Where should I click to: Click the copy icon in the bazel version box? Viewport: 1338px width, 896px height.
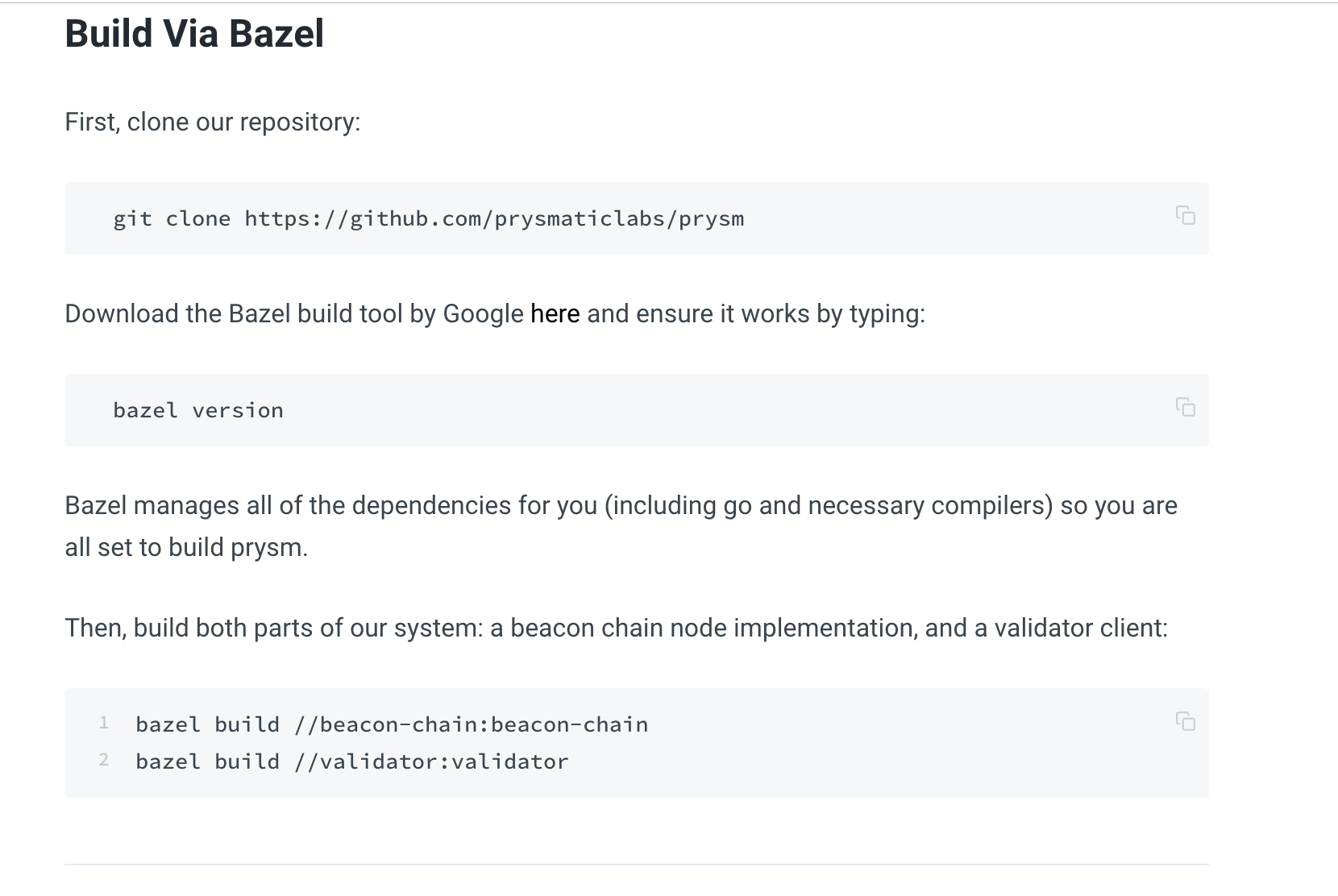point(1186,409)
